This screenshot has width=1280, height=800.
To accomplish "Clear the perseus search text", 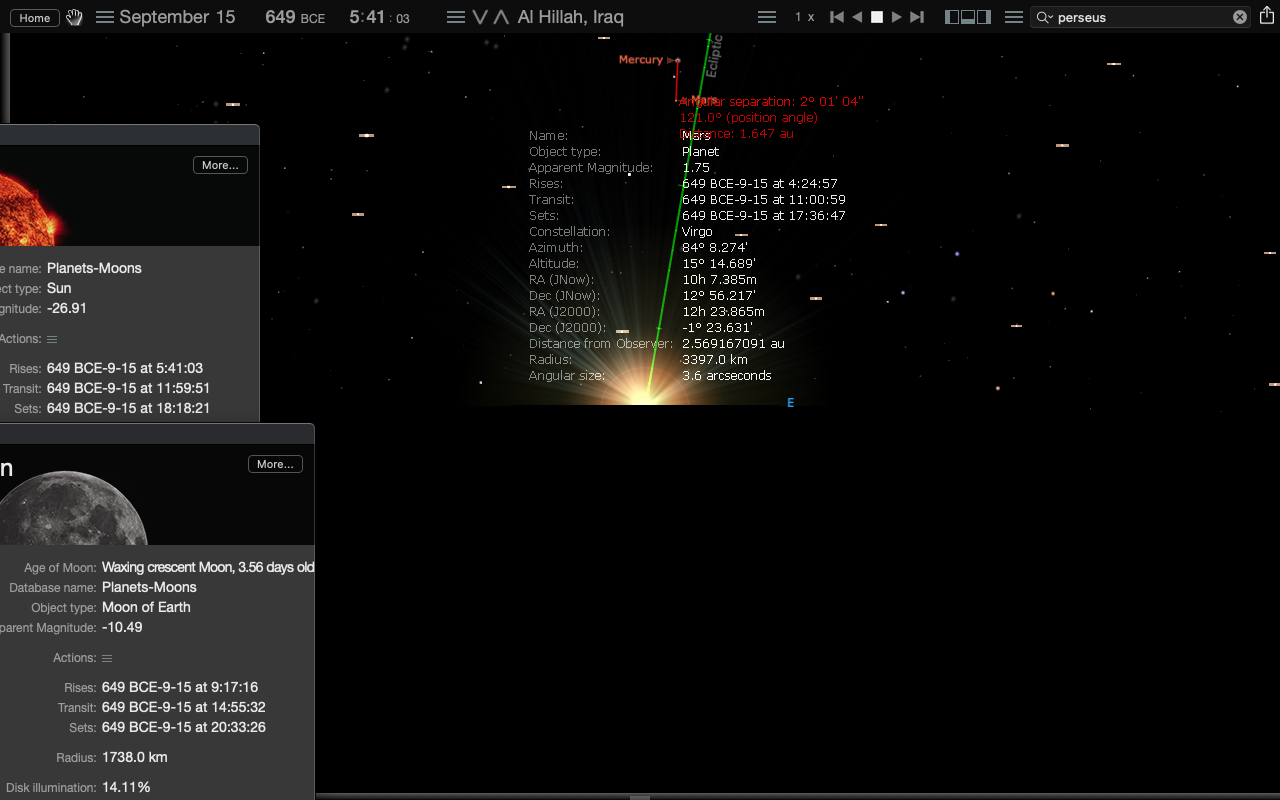I will pyautogui.click(x=1240, y=17).
